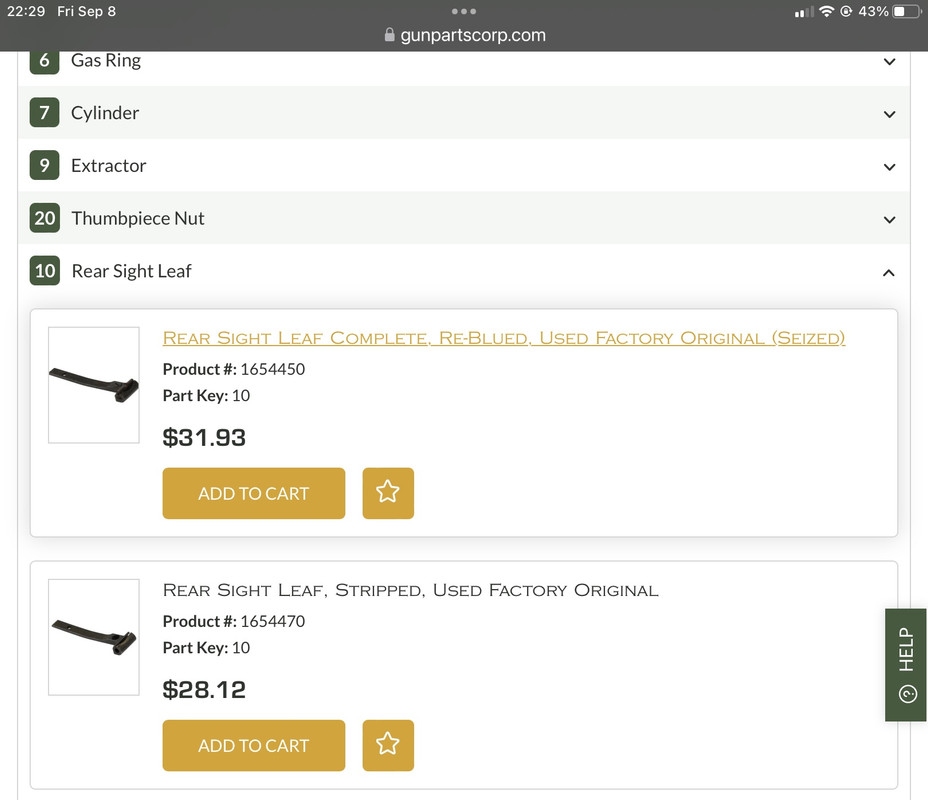Screen dimensions: 928x800
Task: Expand the Cylinder section chevron
Action: pos(889,114)
